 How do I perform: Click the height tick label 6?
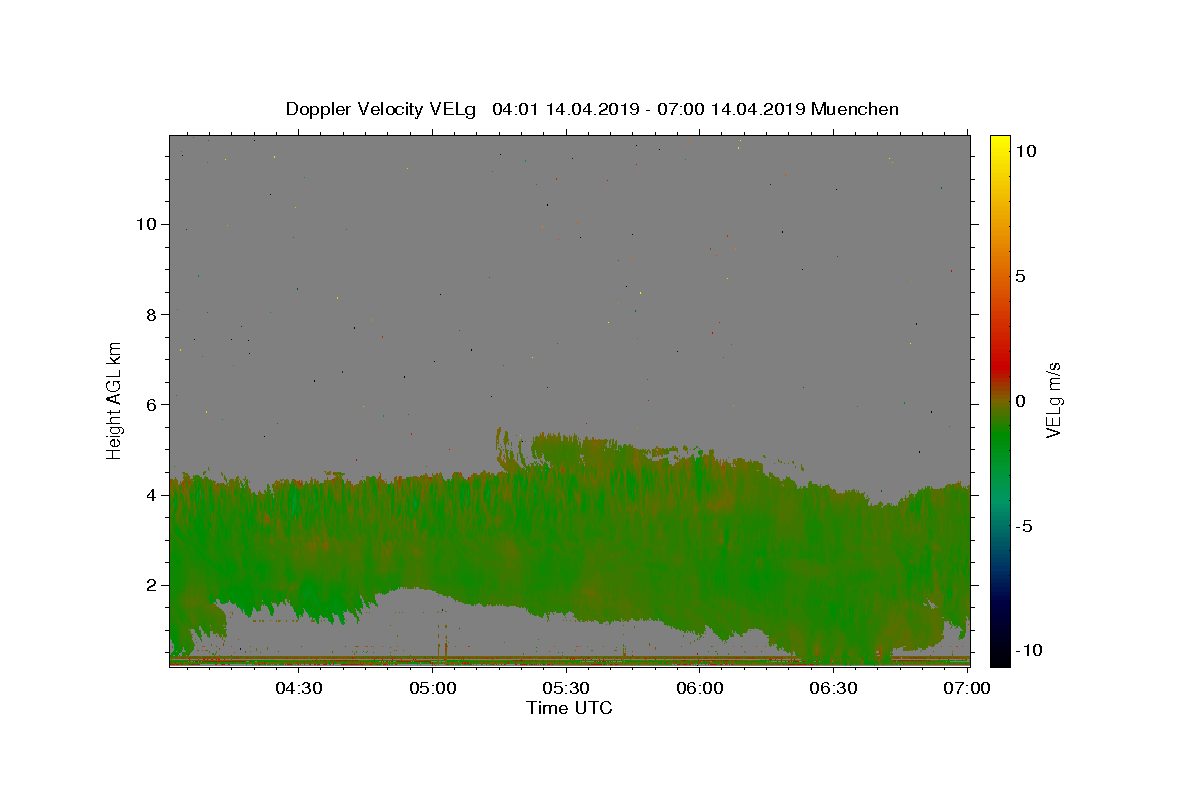pos(151,404)
